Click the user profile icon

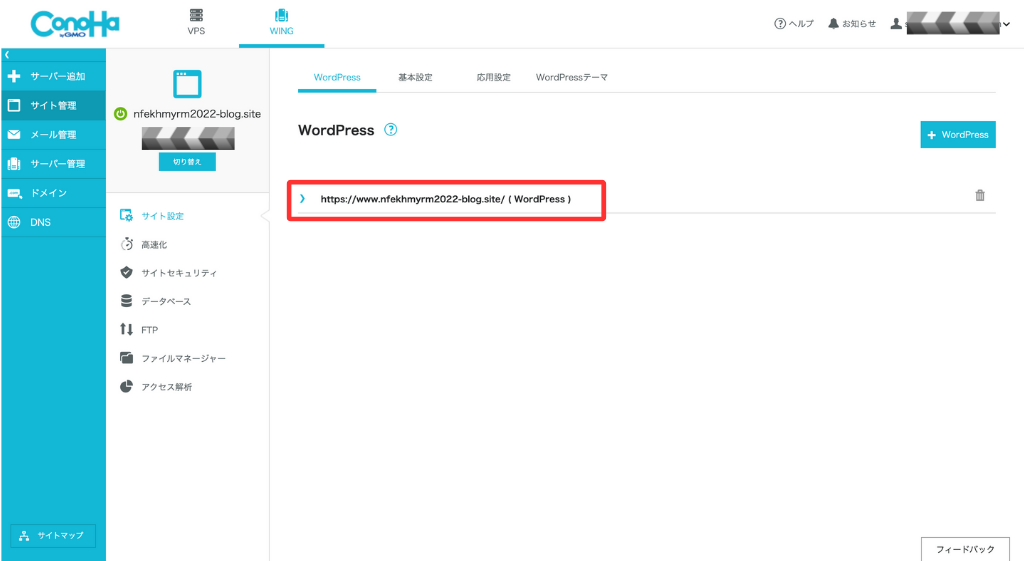(x=896, y=24)
